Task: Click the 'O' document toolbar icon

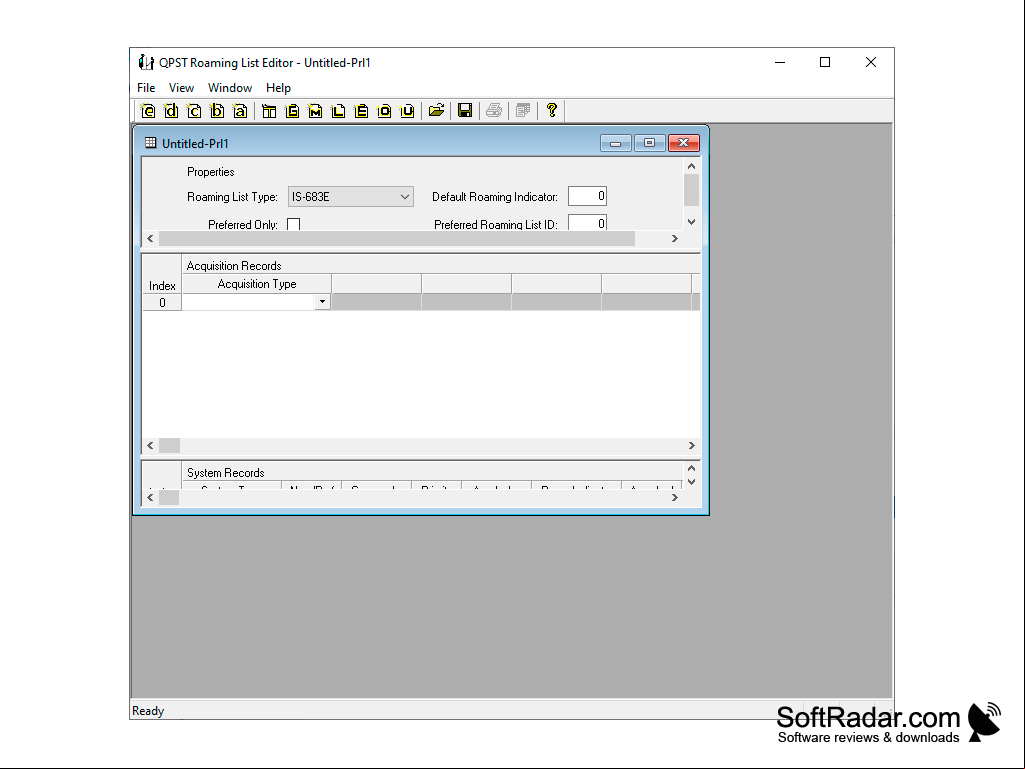Action: point(384,111)
